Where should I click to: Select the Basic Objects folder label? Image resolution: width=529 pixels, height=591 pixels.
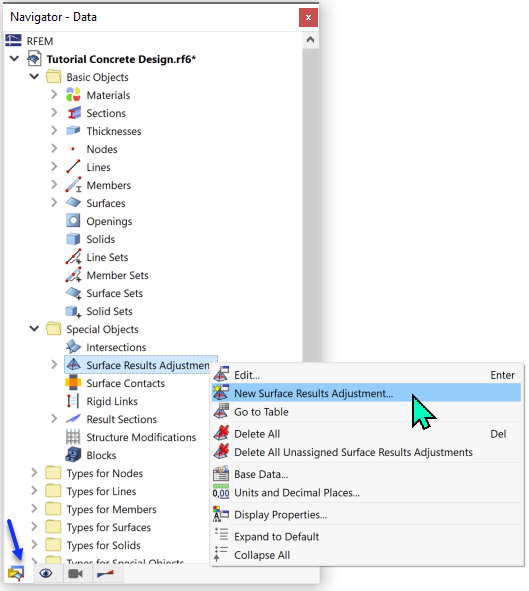click(98, 77)
